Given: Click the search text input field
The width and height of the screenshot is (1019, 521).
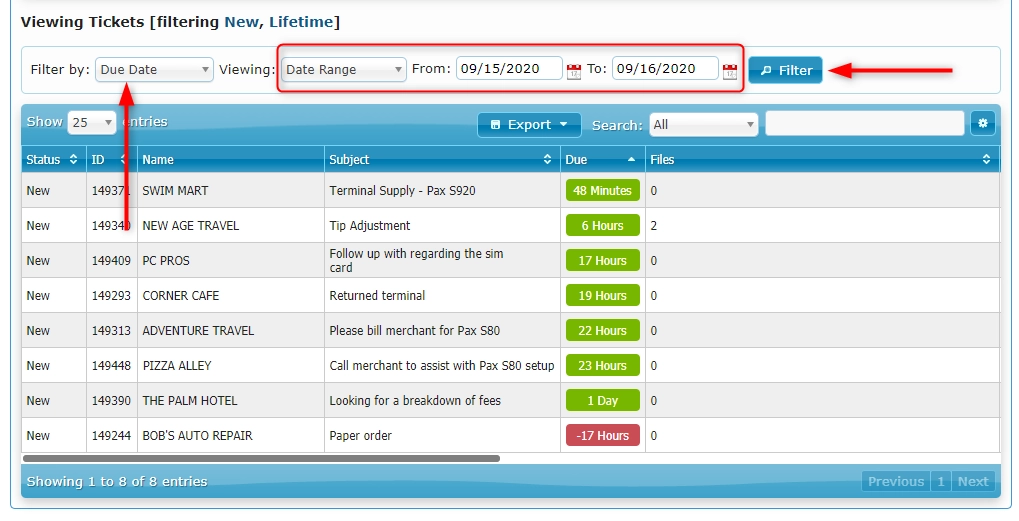Looking at the screenshot, I should [x=865, y=124].
